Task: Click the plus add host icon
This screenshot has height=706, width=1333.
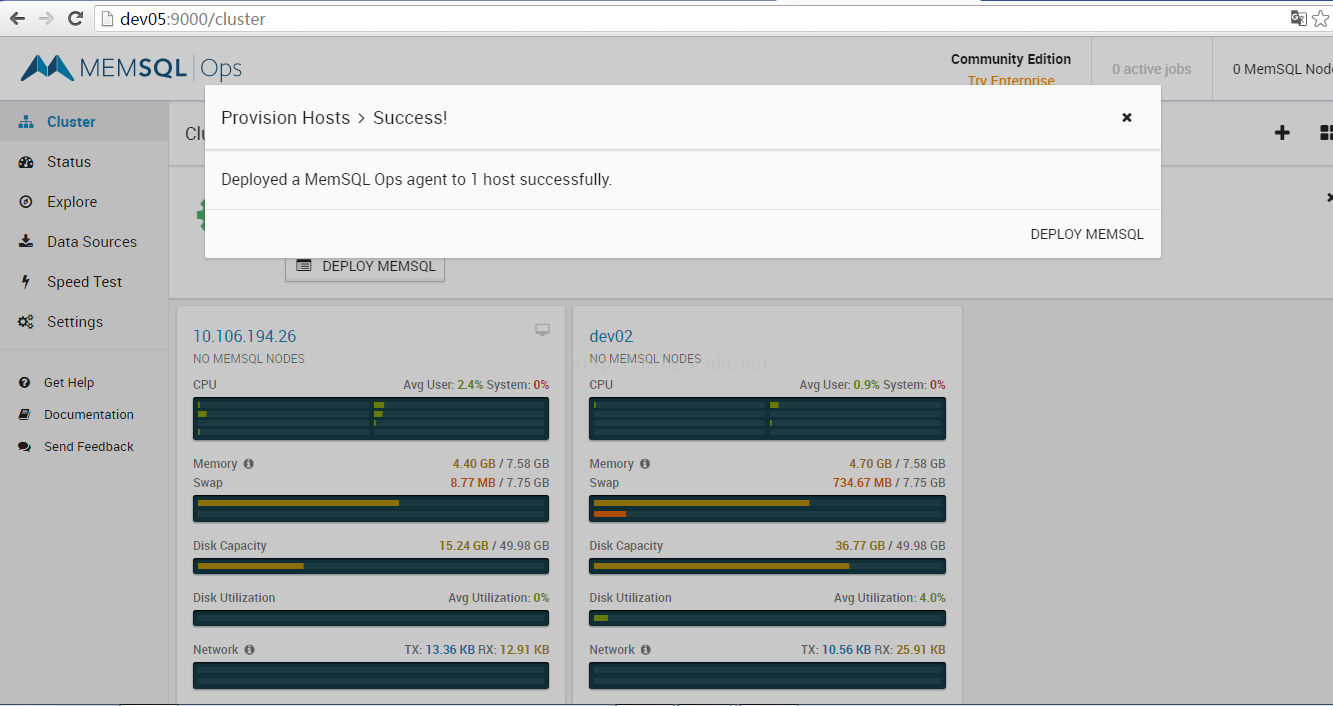Action: point(1282,133)
